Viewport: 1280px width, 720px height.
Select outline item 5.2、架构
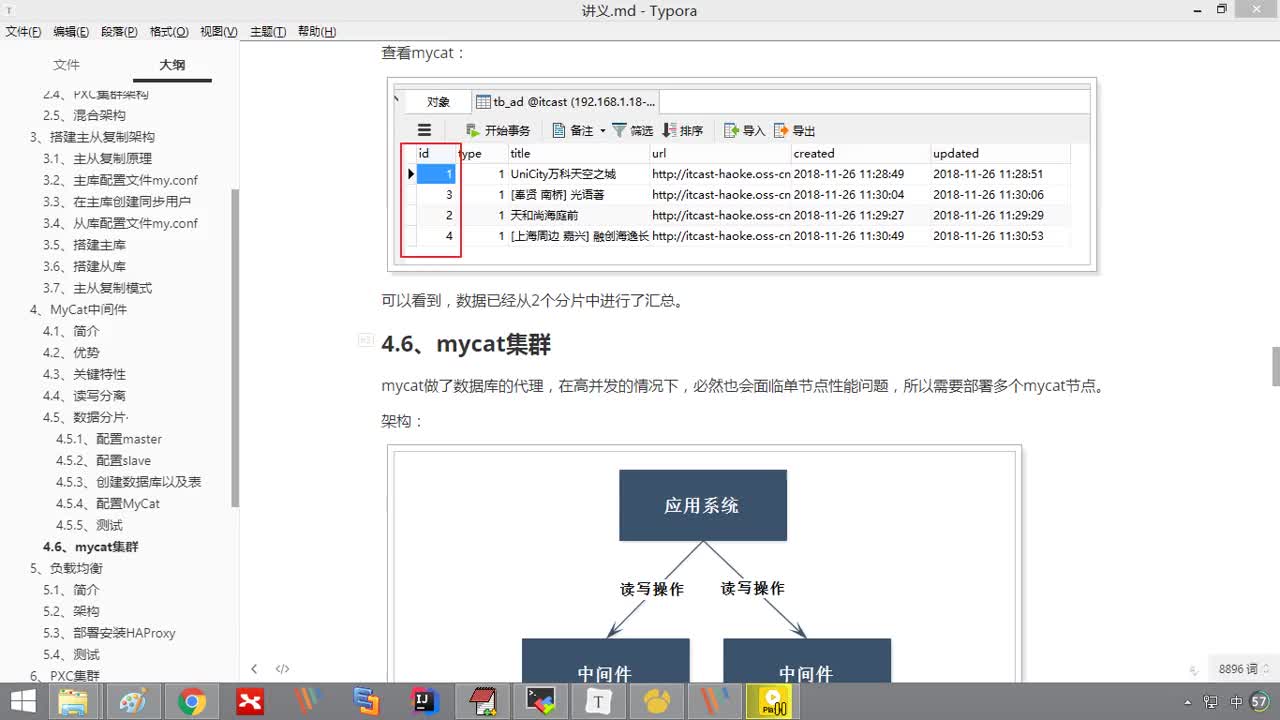pos(71,611)
